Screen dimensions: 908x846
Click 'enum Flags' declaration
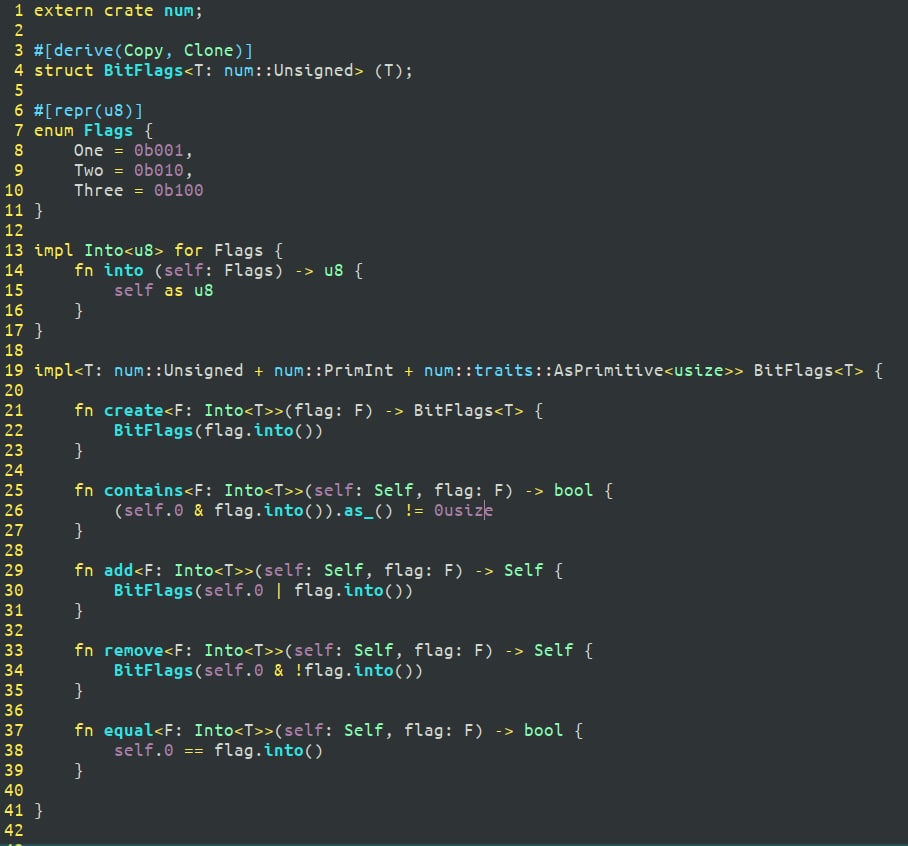pos(83,131)
